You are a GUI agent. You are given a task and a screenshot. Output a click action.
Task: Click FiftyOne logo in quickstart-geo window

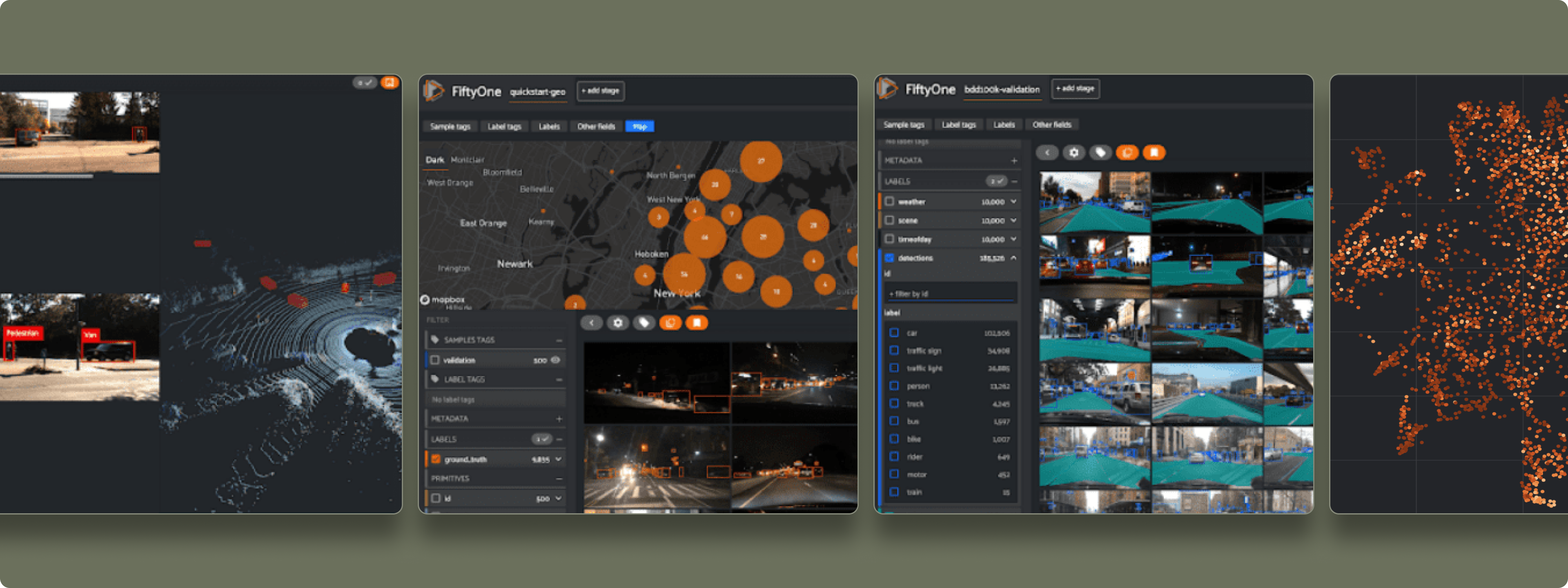click(434, 91)
